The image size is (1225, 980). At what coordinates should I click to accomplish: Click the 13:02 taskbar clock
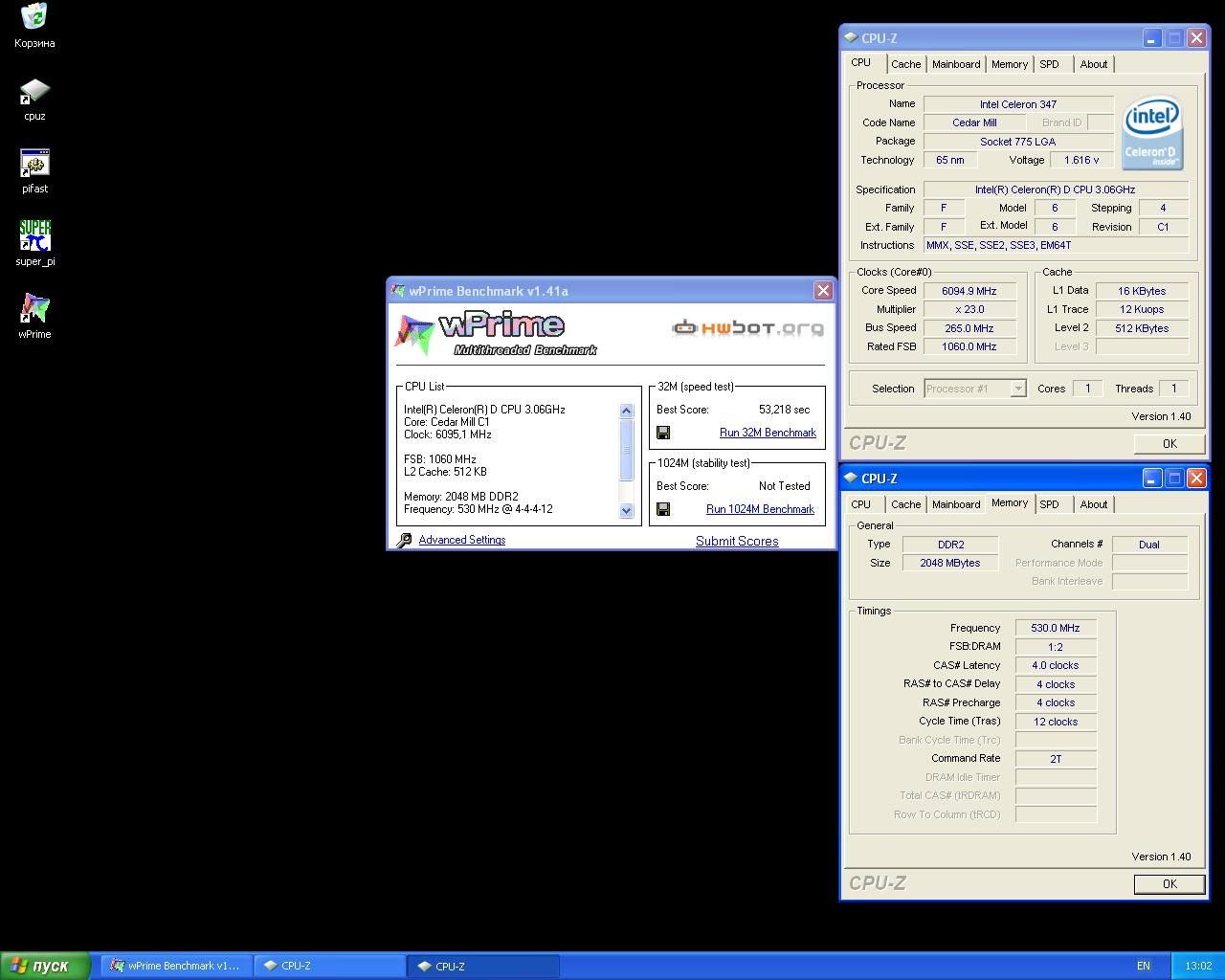click(x=1198, y=966)
